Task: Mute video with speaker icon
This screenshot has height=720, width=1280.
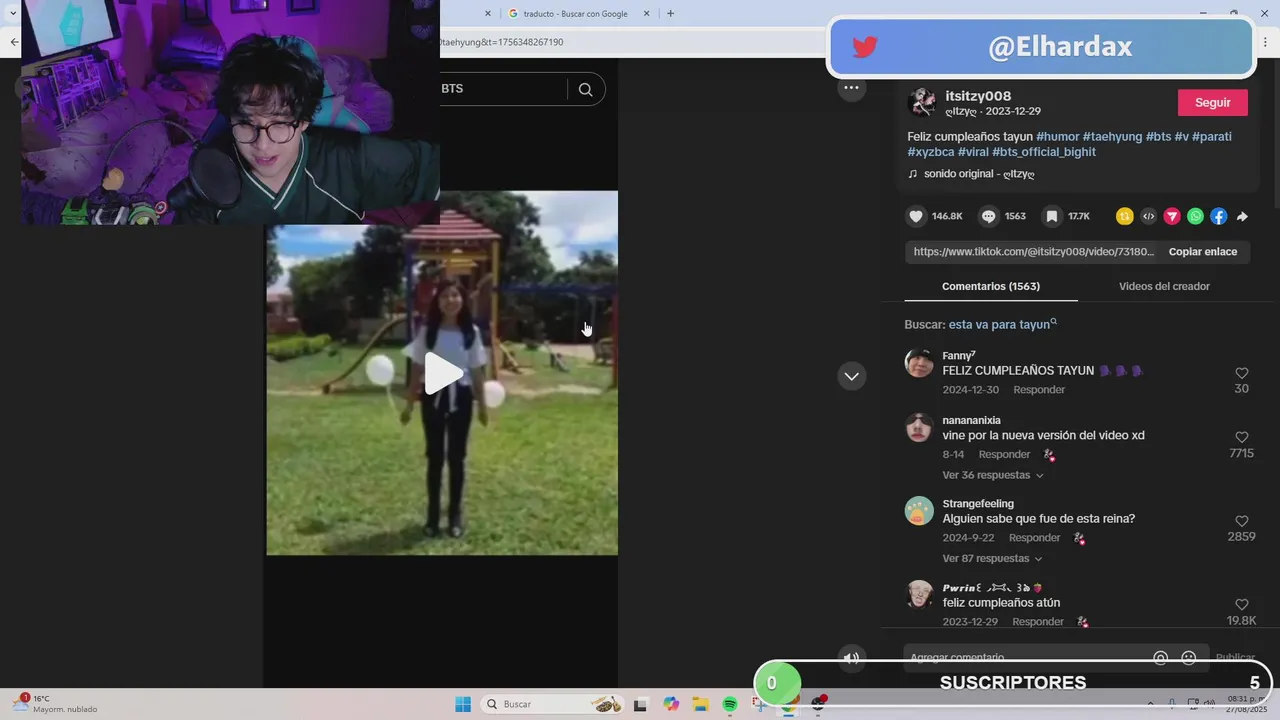Action: [851, 658]
